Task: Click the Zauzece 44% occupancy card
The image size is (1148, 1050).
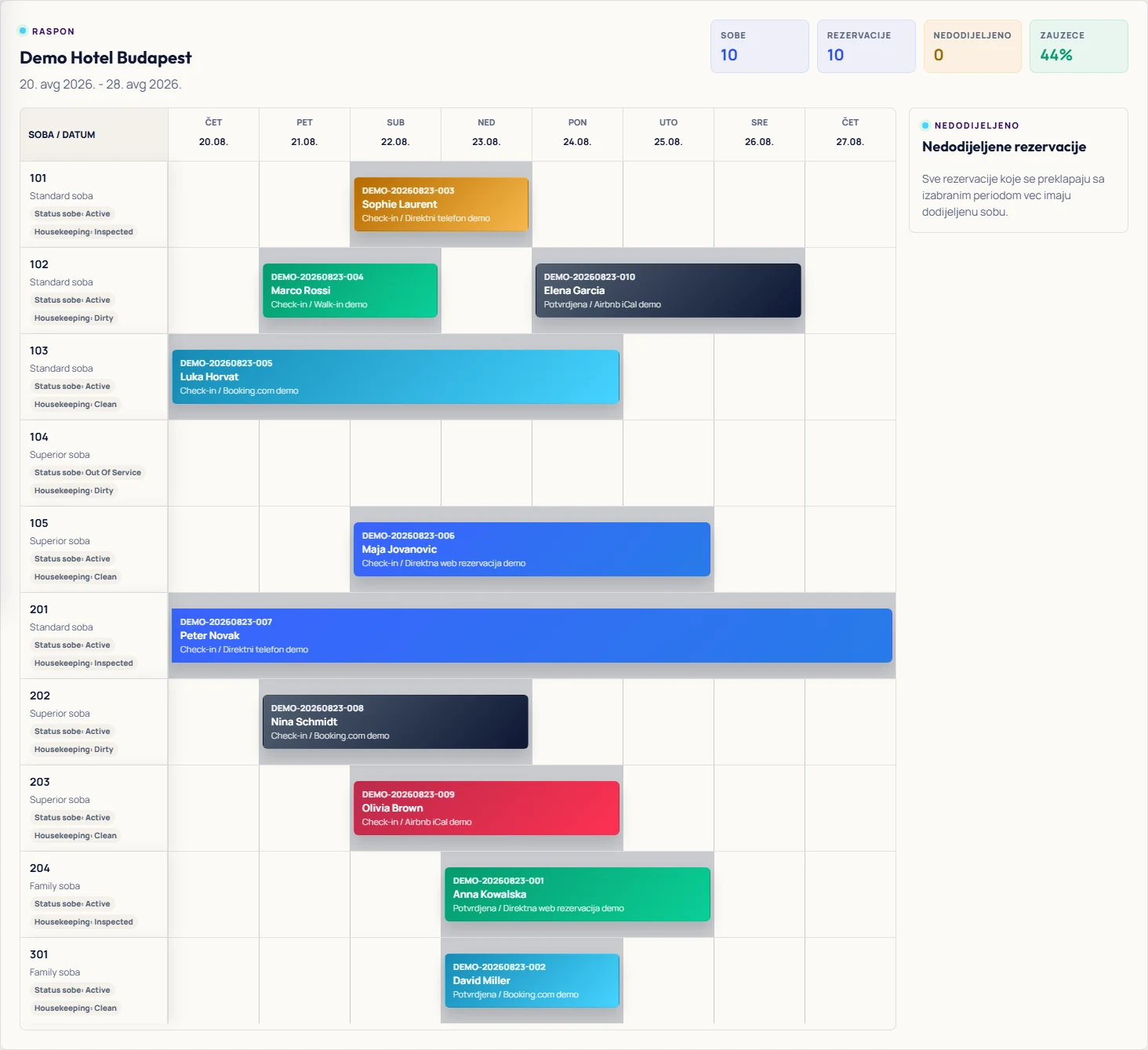Action: [x=1078, y=46]
